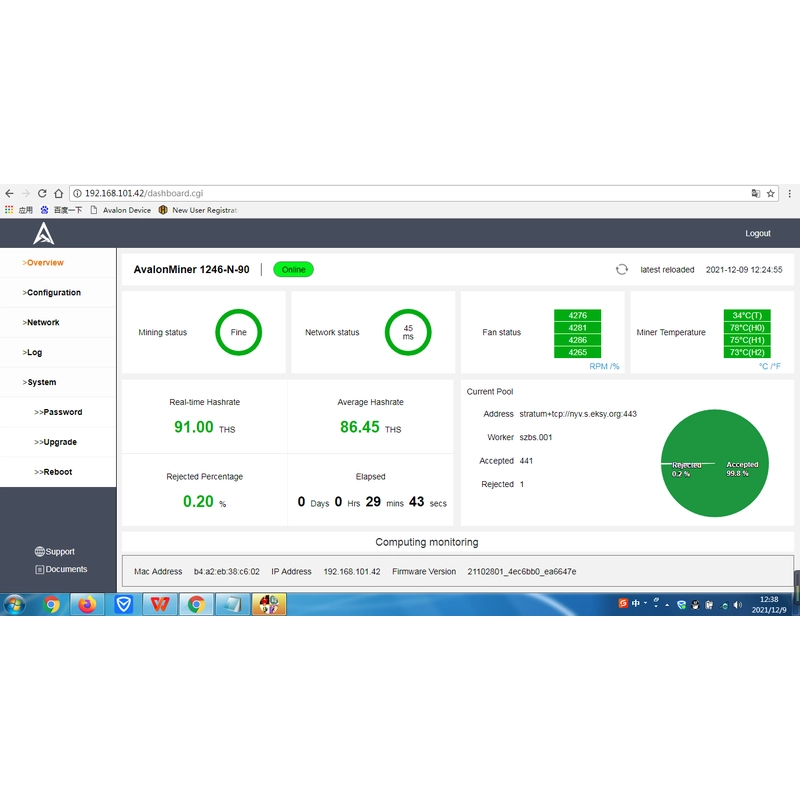The image size is (800, 800).
Task: Click the browser forward arrow
Action: 26,193
